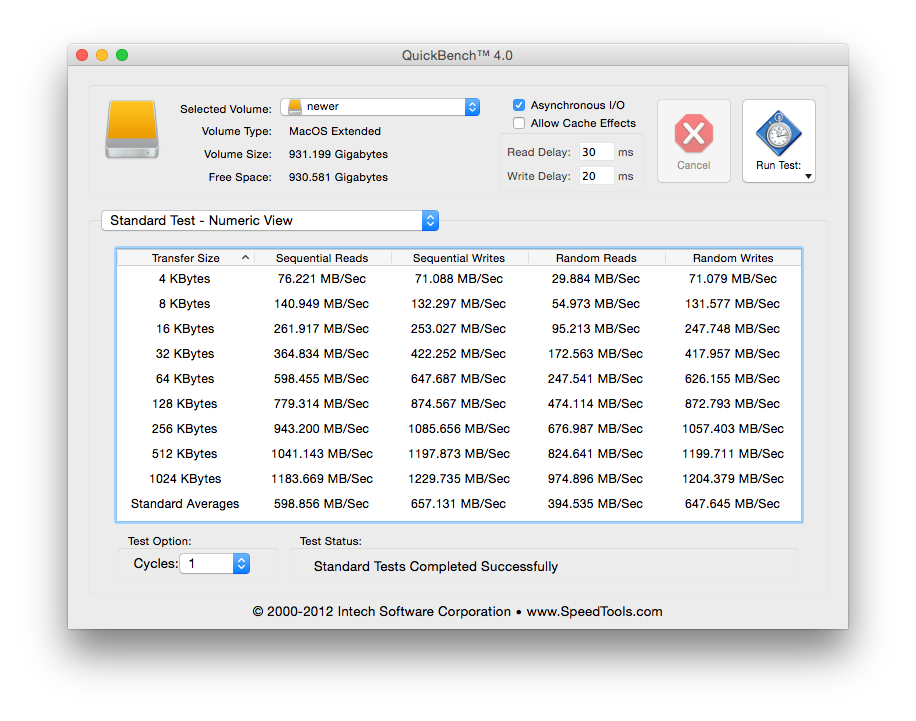Click the Random Writes column header
The height and width of the screenshot is (721, 916).
coord(733,258)
